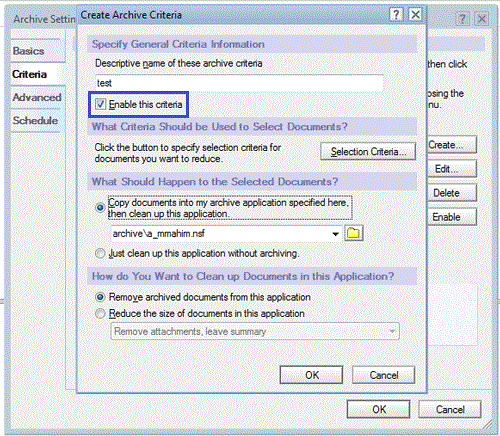
Task: Confirm with OK in Create Archive Criteria
Action: coord(311,375)
